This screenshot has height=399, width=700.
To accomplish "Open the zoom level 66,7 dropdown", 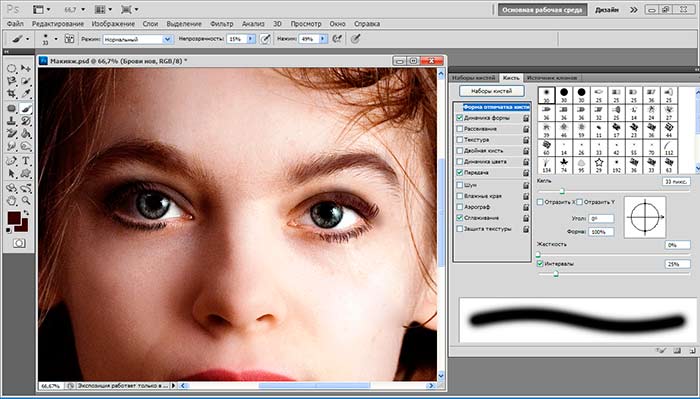I will (83, 9).
